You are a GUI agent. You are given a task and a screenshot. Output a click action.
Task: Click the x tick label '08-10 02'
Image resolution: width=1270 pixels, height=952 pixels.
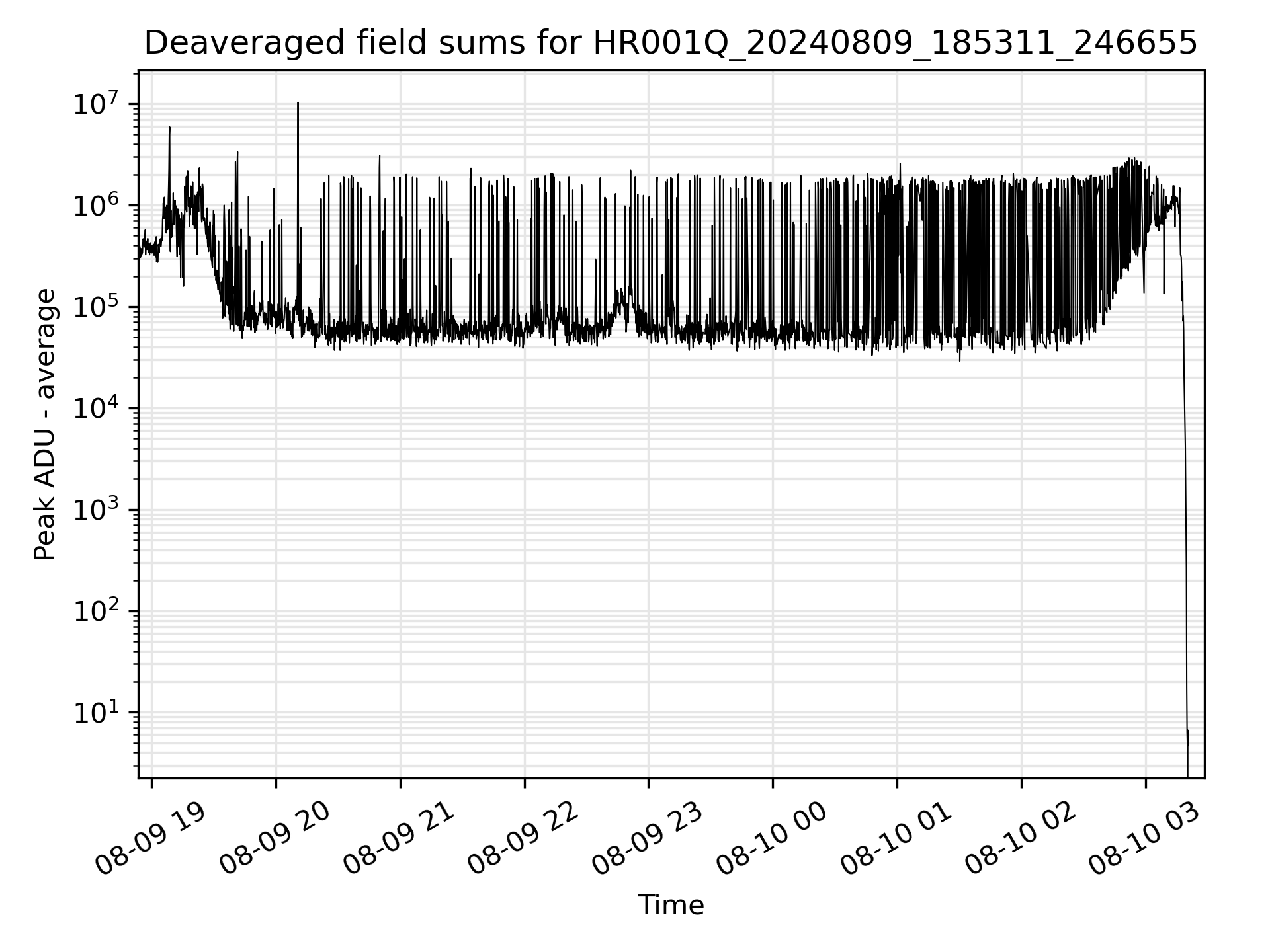[1021, 840]
